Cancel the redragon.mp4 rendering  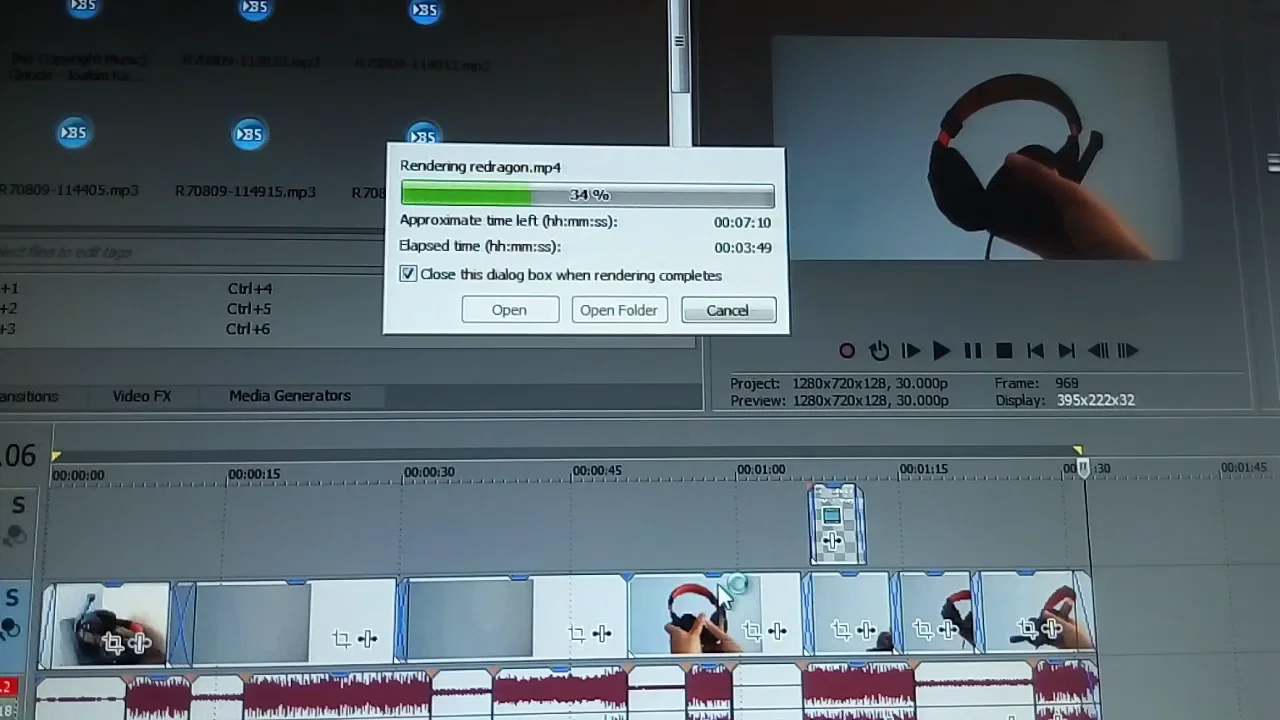pyautogui.click(x=727, y=310)
